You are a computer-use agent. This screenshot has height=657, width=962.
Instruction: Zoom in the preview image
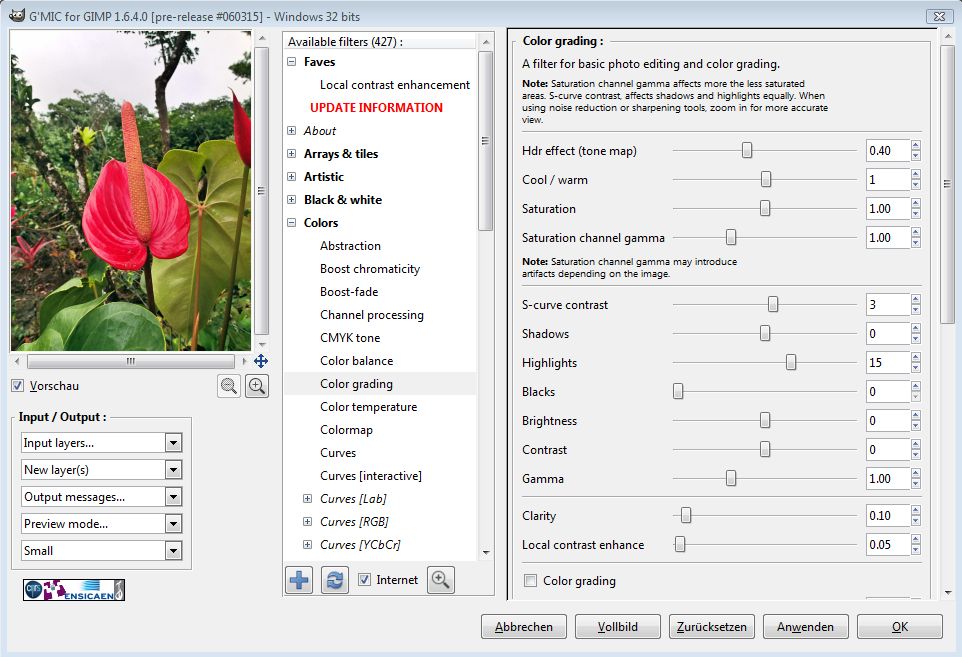[x=257, y=386]
